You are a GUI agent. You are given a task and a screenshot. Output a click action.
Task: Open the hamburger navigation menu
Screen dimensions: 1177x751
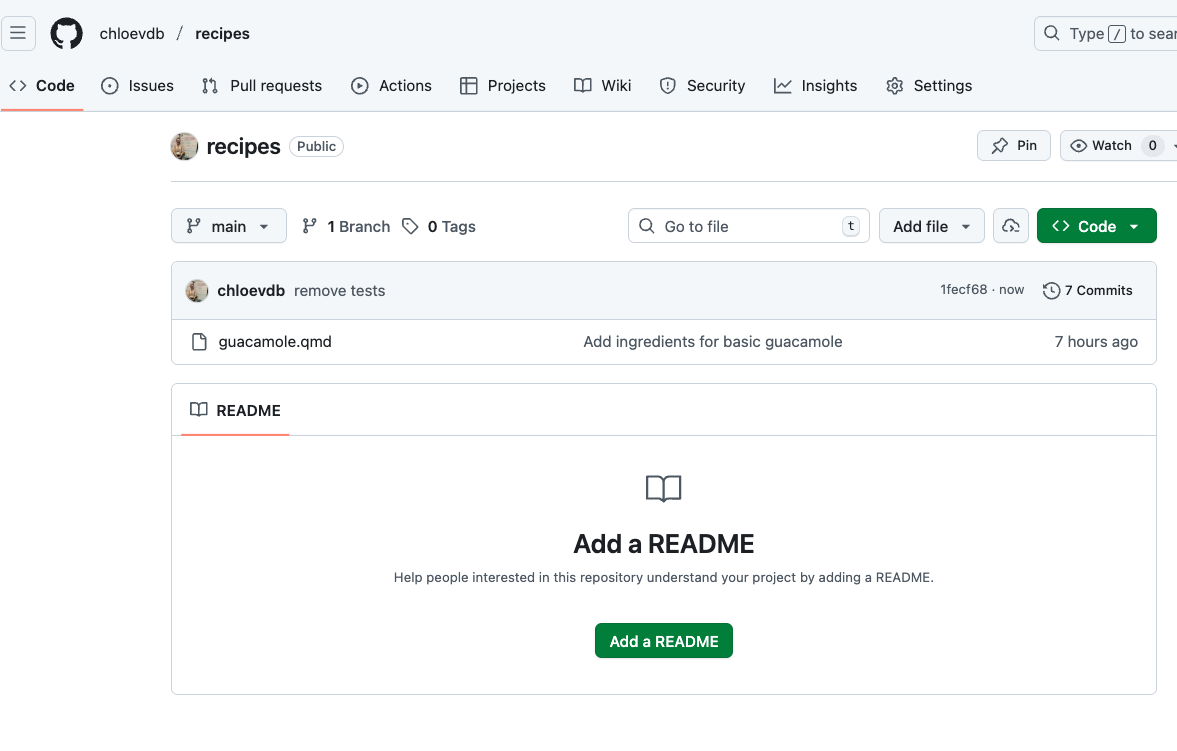pos(18,33)
